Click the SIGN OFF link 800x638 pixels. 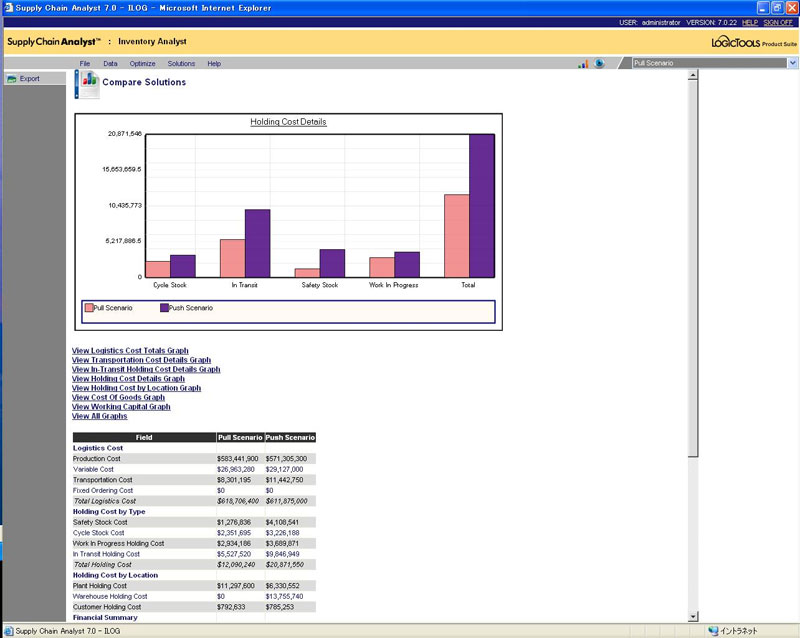778,22
